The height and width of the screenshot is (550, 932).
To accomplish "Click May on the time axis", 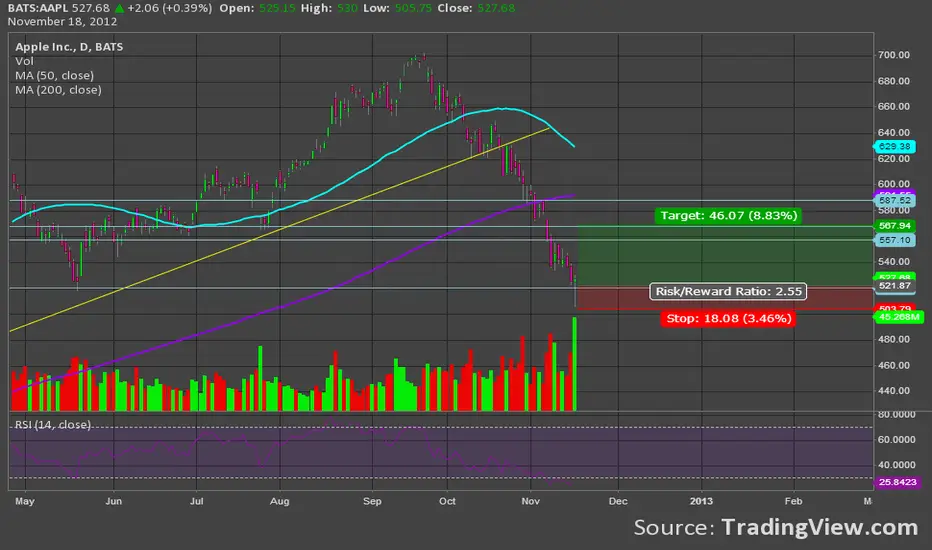I will click(24, 501).
